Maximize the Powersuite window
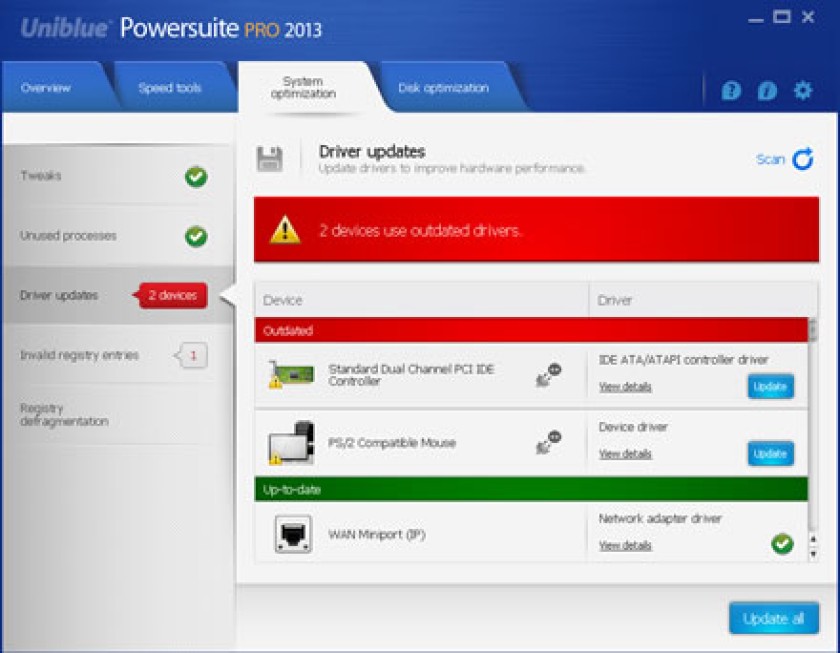The width and height of the screenshot is (840, 653). (782, 17)
